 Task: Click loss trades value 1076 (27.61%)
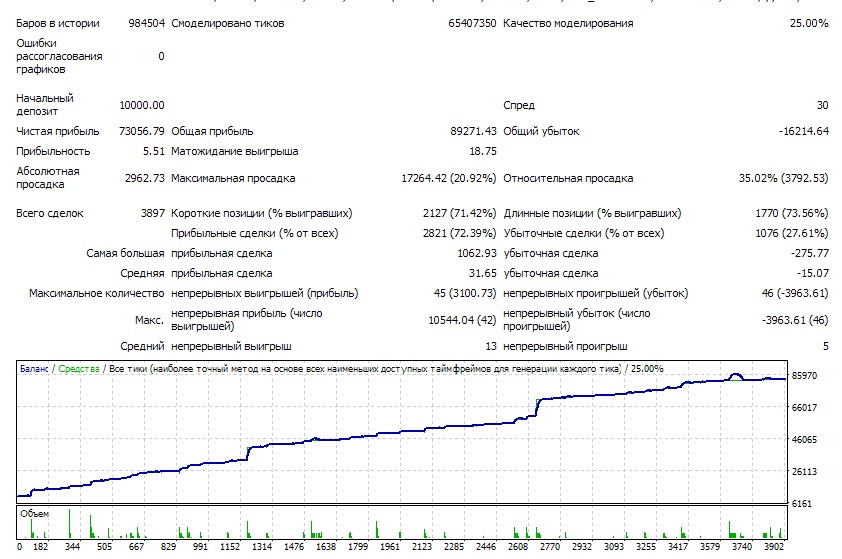tap(792, 234)
